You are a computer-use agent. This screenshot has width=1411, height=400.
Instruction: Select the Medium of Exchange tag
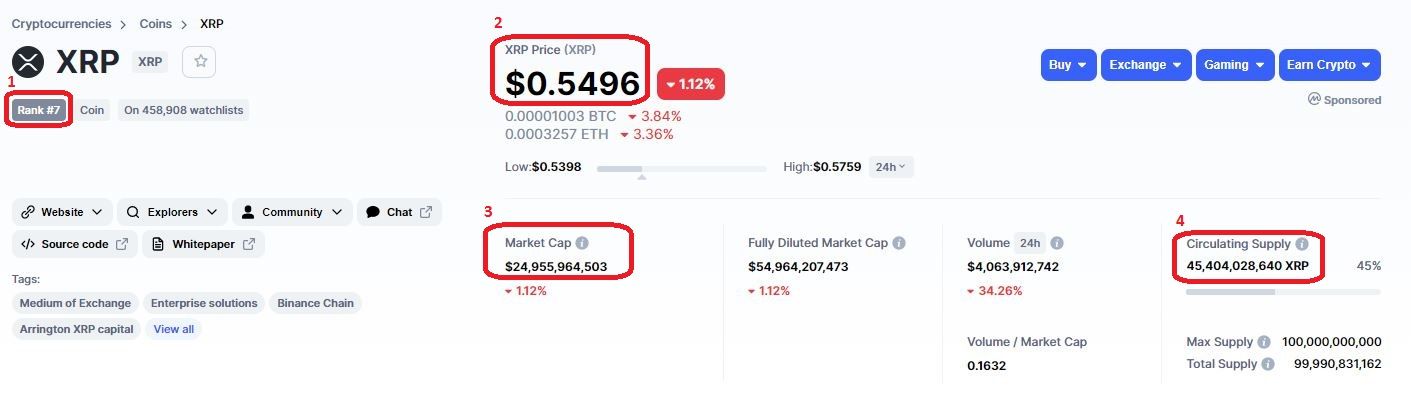(75, 303)
